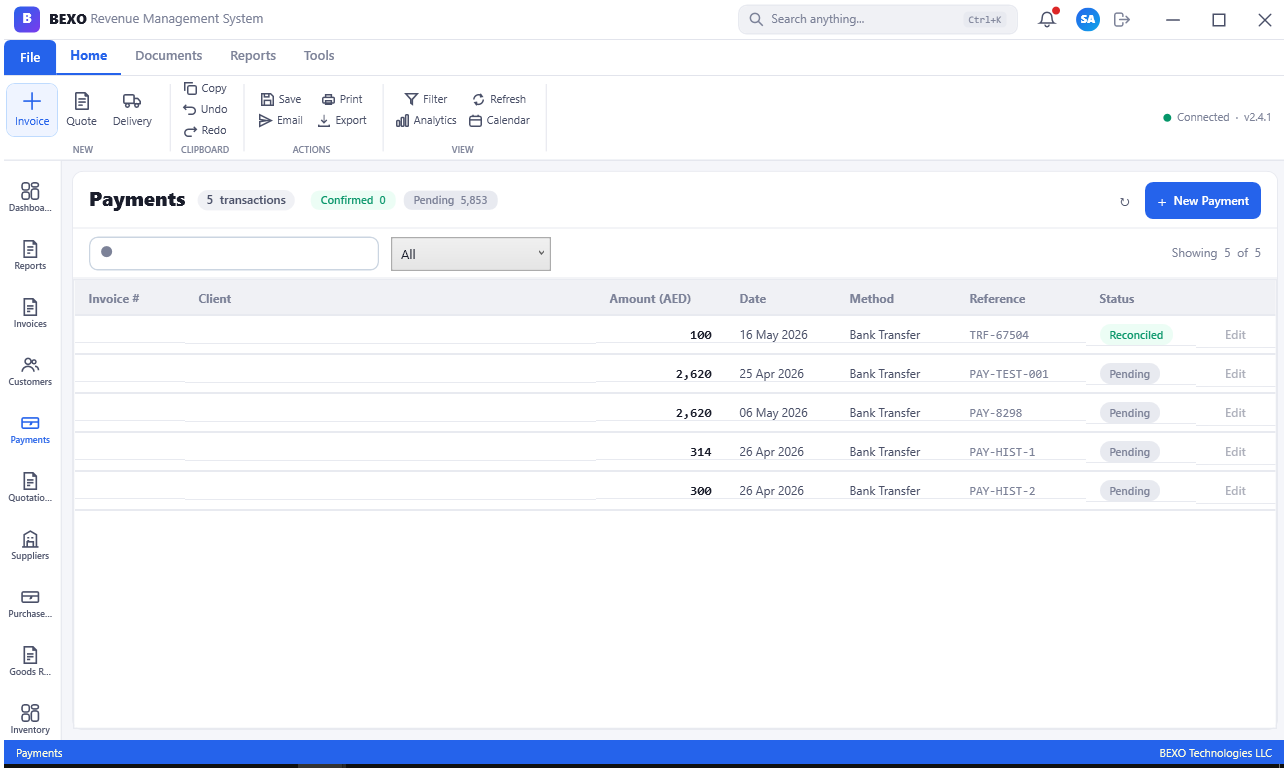Screen dimensions: 1288x768
Task: Open Suppliers in the sidebar
Action: coord(30,545)
